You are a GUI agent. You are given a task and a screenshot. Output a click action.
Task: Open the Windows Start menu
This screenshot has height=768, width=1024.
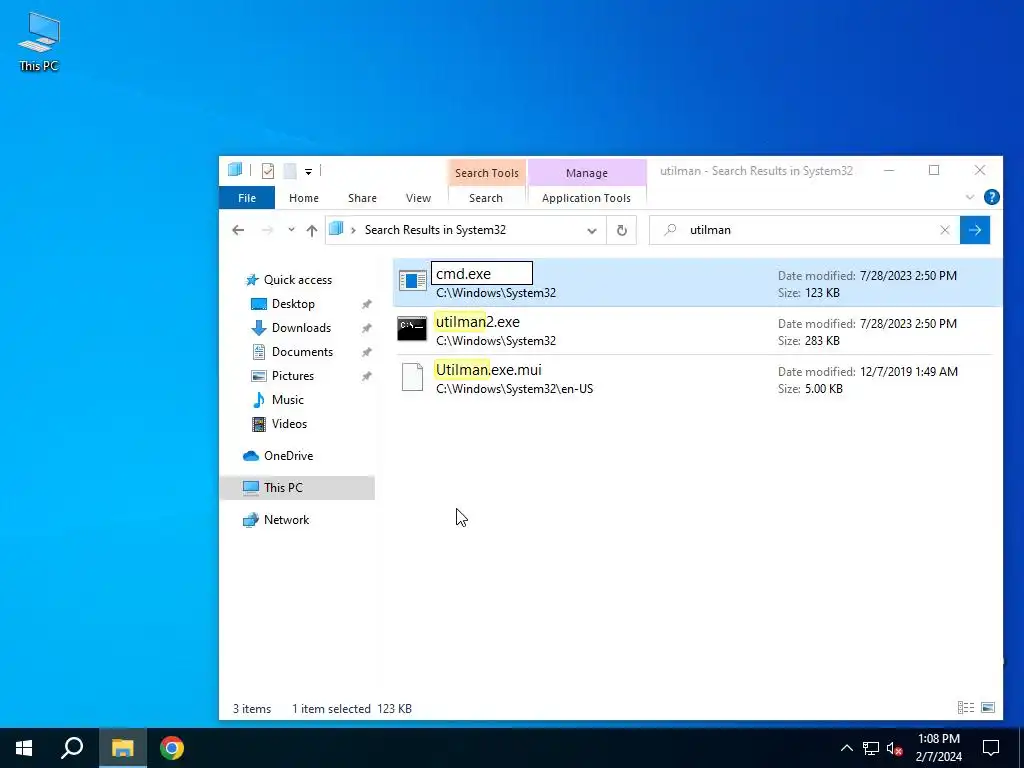point(24,748)
